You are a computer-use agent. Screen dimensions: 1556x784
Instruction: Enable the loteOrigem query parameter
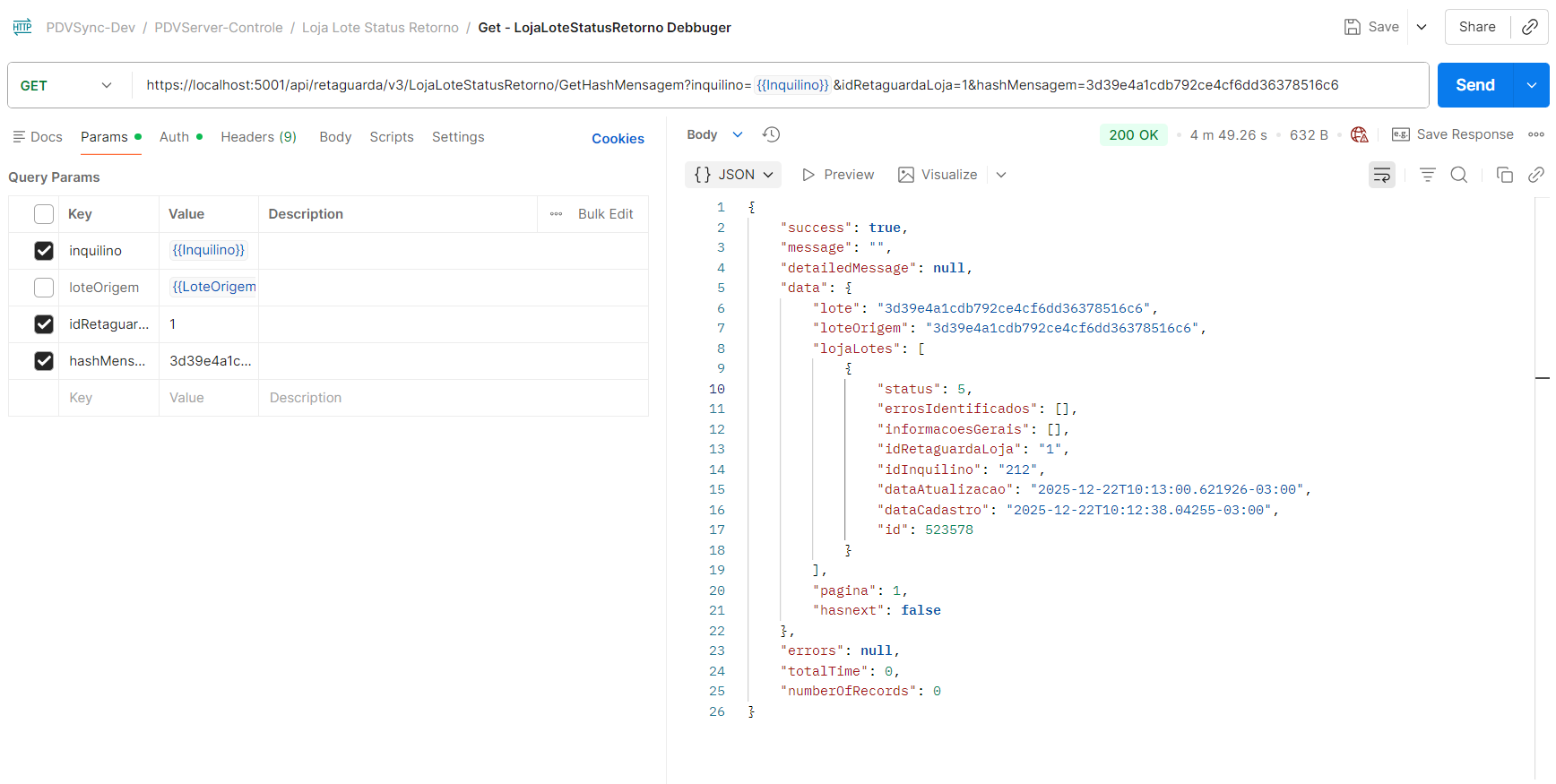(x=44, y=288)
